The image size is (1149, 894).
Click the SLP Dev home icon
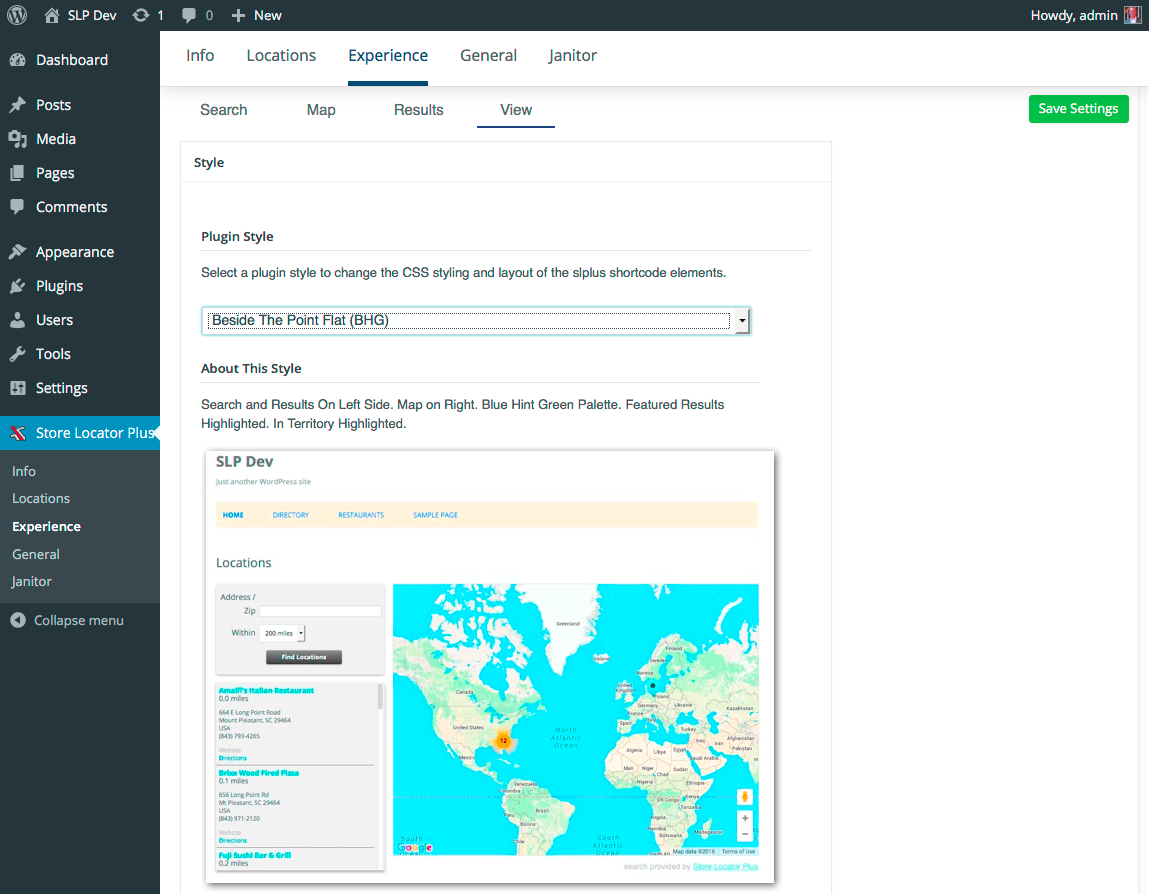(52, 15)
